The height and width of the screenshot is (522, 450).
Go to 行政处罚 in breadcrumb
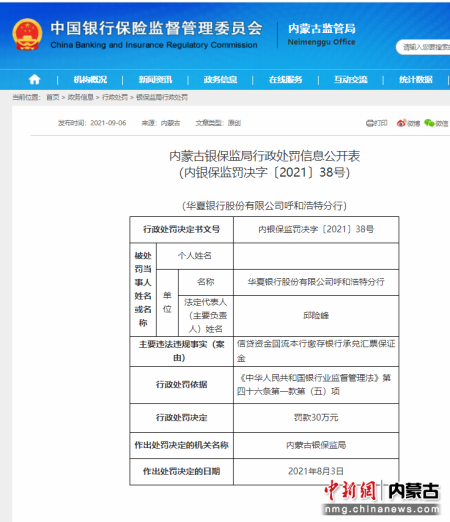tap(115, 97)
